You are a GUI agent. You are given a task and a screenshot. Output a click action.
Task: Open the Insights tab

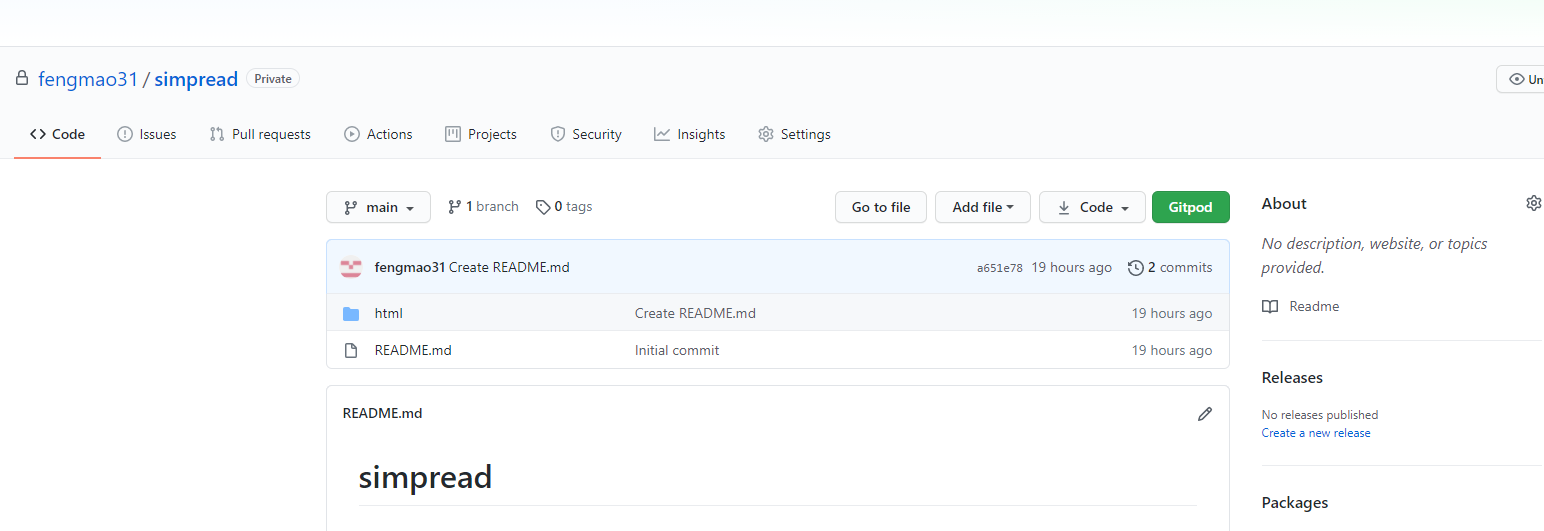(690, 134)
